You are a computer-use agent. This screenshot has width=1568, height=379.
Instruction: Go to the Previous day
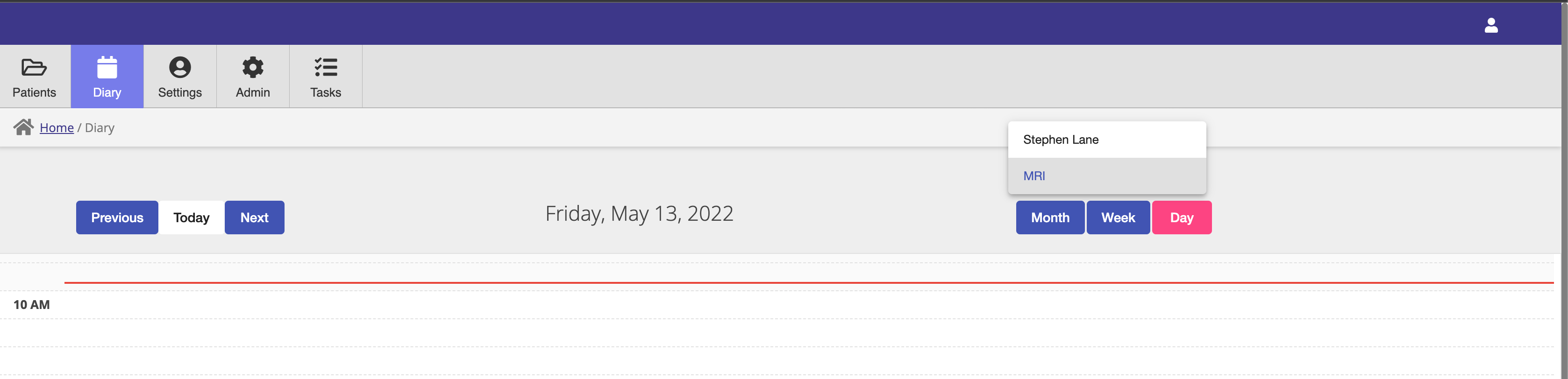pos(117,218)
